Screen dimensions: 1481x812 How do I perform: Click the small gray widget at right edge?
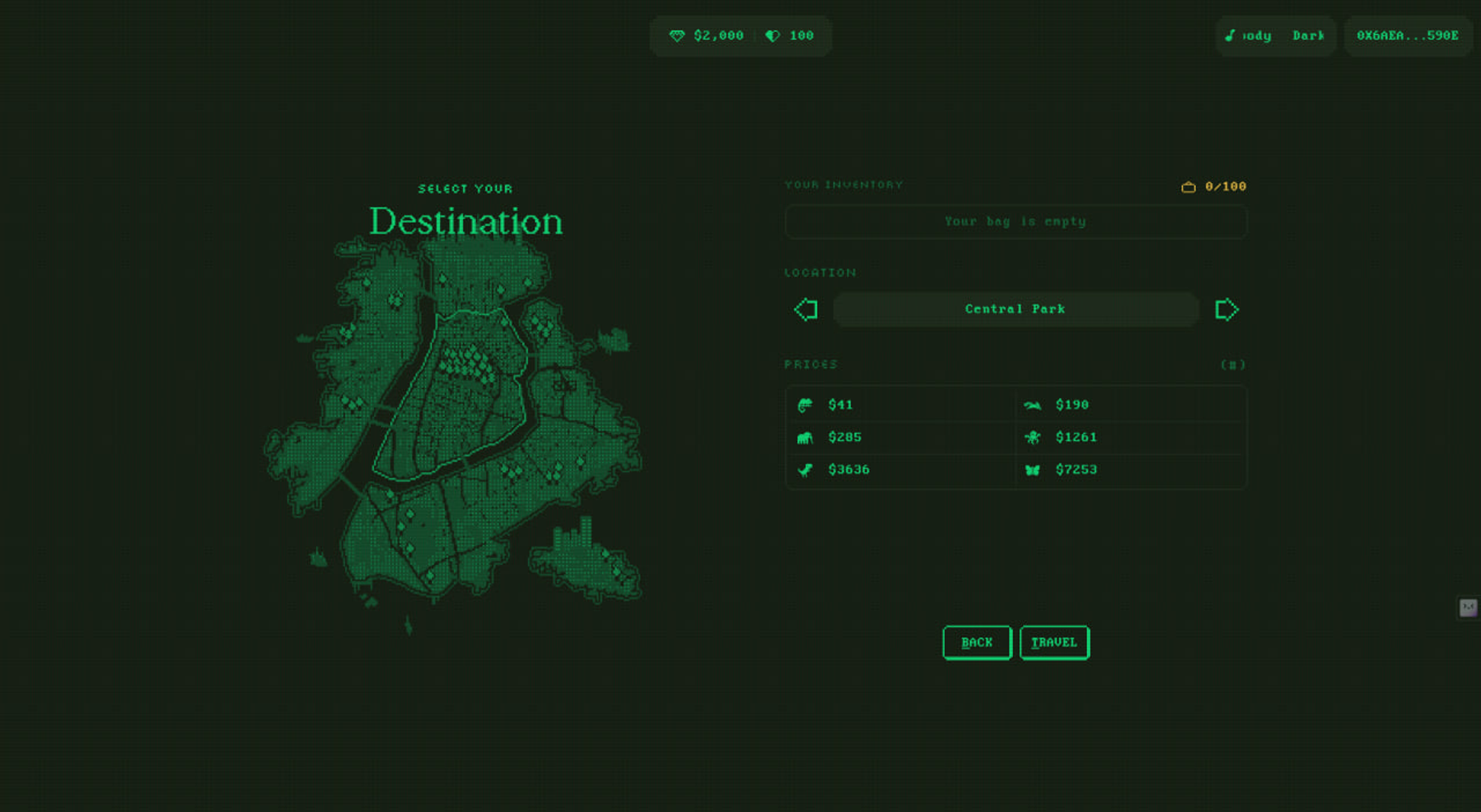[1468, 608]
